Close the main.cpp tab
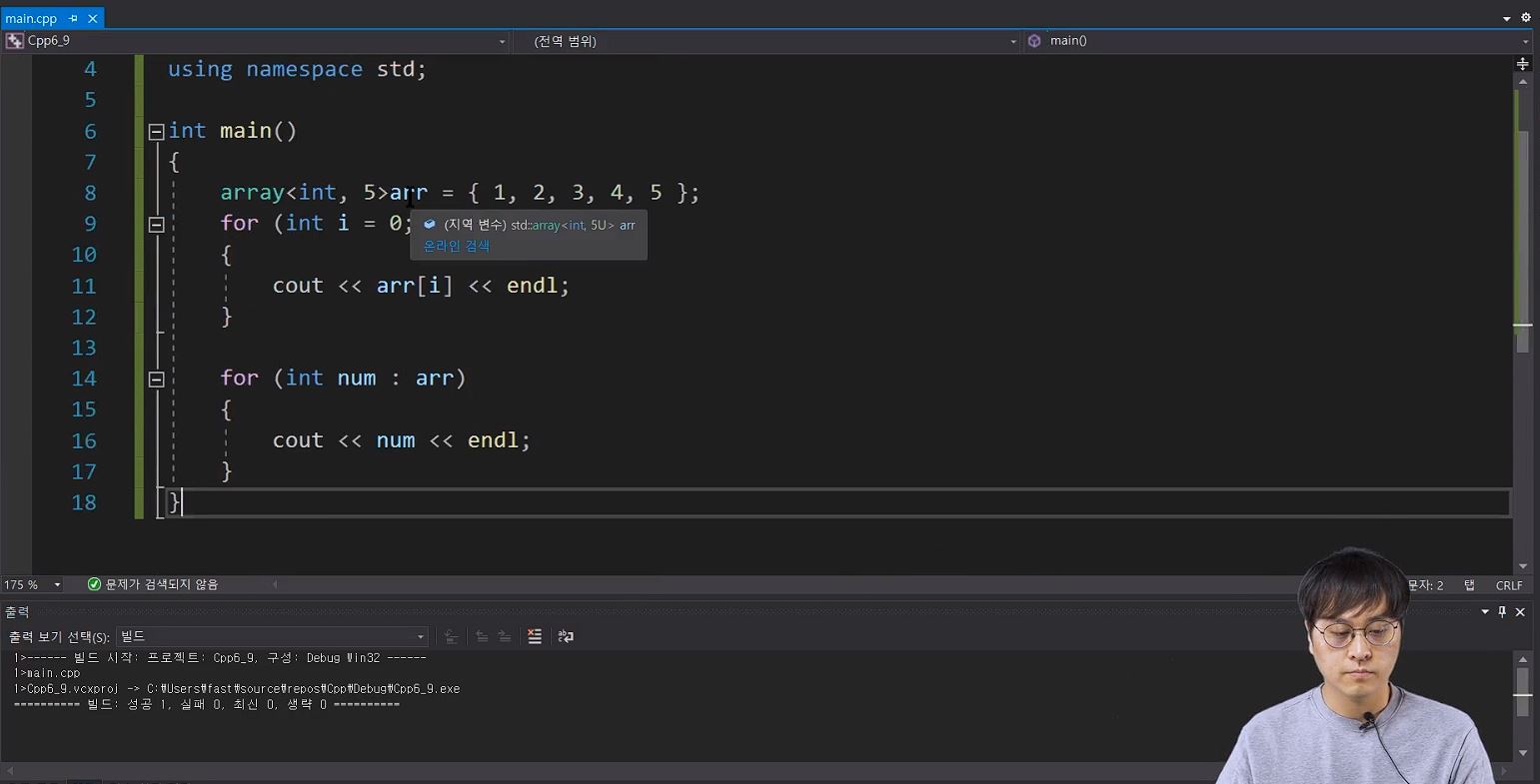Image resolution: width=1540 pixels, height=784 pixels. click(x=93, y=18)
